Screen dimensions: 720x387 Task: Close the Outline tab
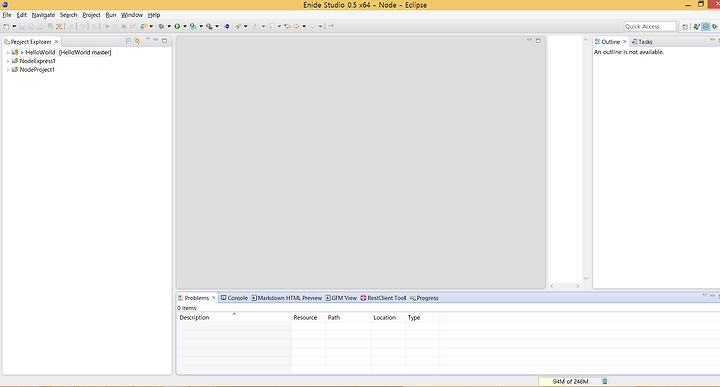click(x=624, y=41)
